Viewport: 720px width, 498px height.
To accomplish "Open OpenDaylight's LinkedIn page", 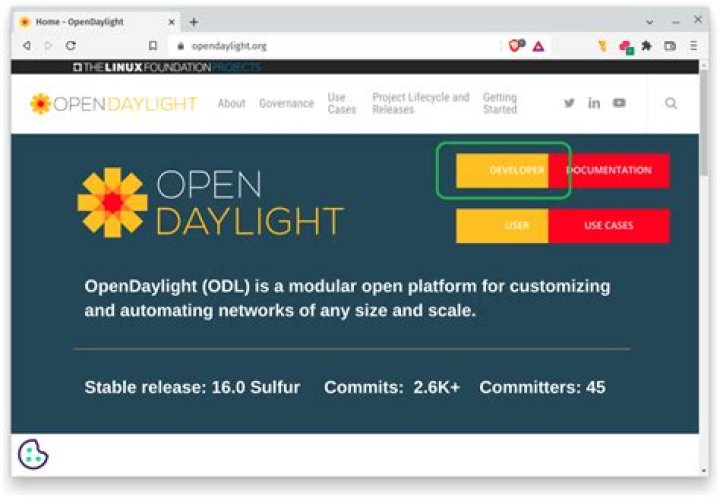I will coord(594,103).
